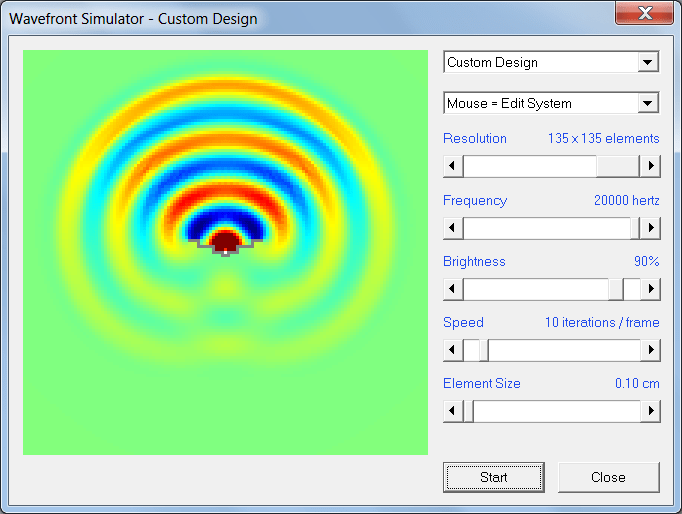Screen dimensions: 682x514
Task: Open the Mouse = Edit System dropdown arrow
Action: click(648, 103)
